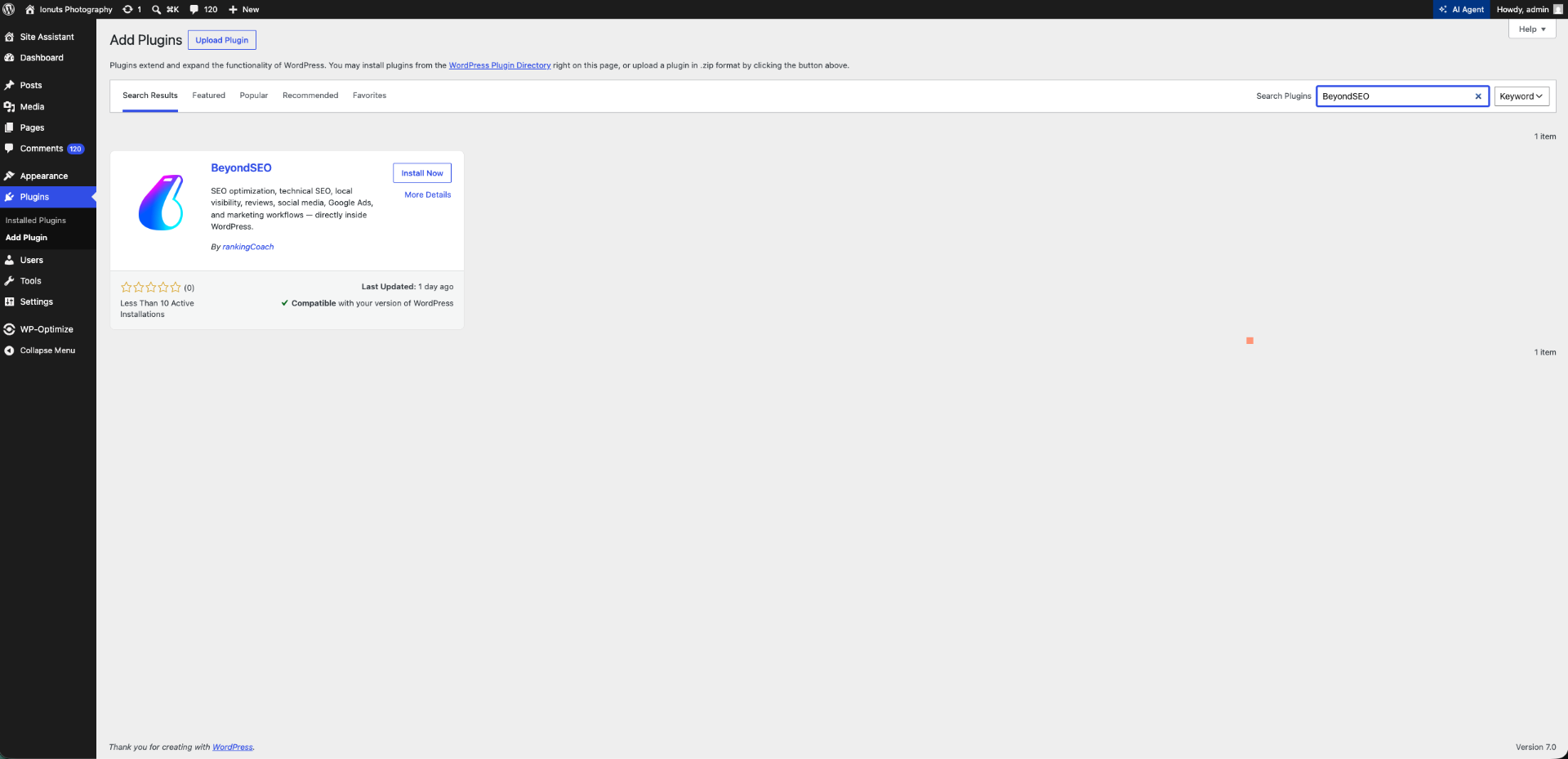The height and width of the screenshot is (759, 1568).
Task: Switch to the Search Results tab
Action: (150, 96)
